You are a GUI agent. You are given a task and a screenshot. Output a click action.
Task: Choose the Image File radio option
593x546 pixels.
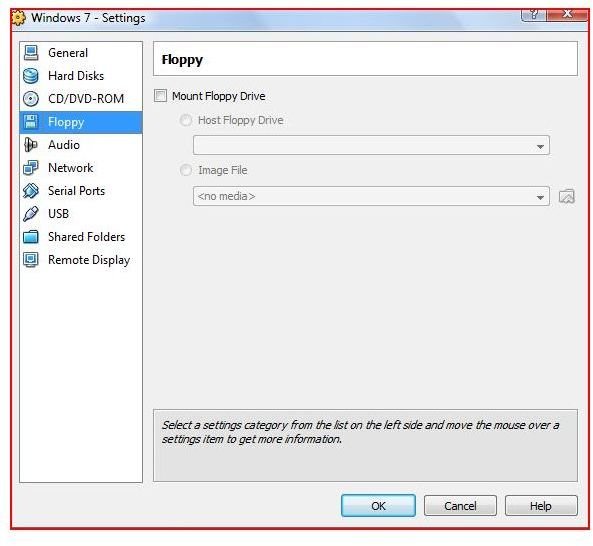pyautogui.click(x=186, y=170)
